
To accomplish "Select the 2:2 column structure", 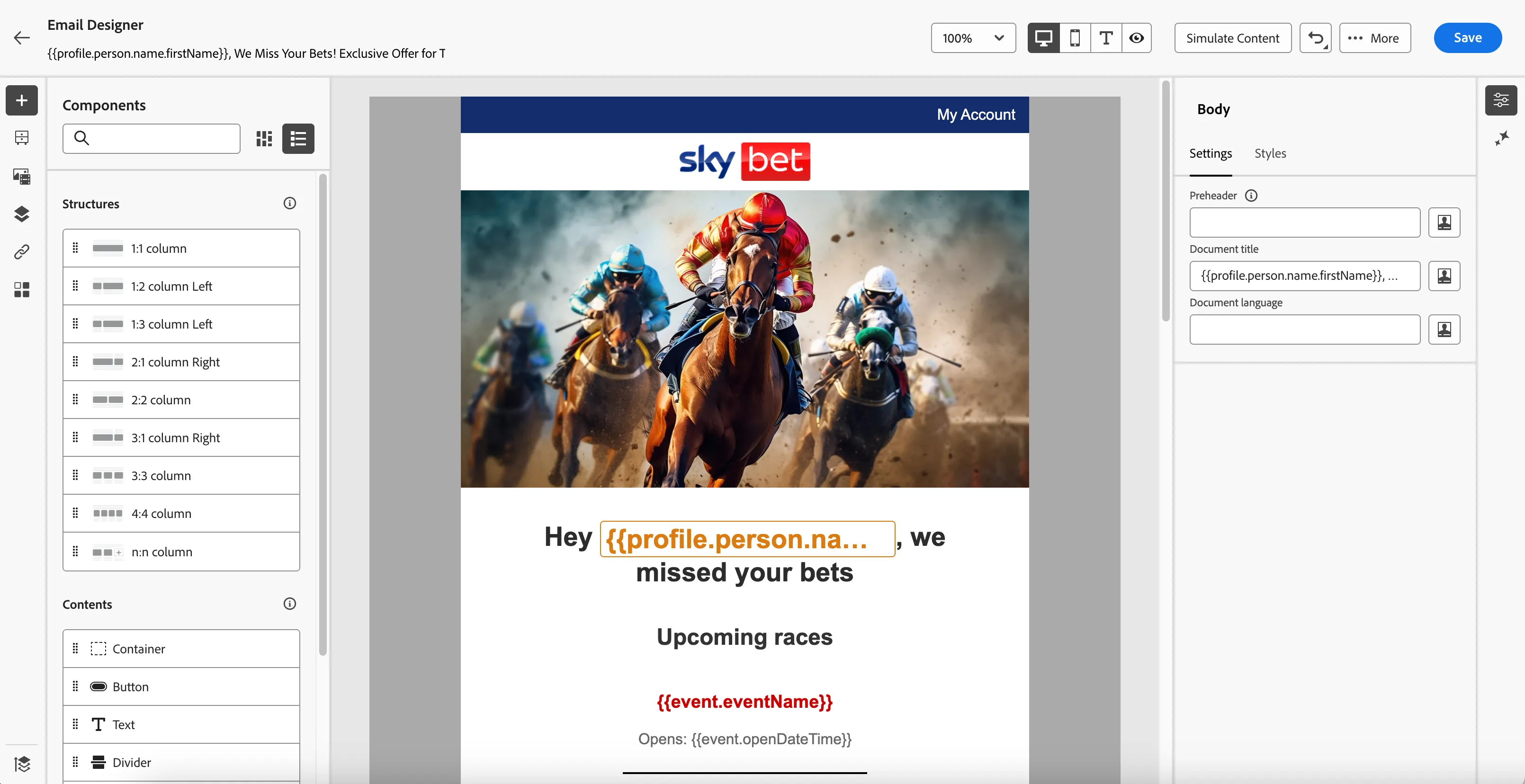I will pyautogui.click(x=181, y=400).
